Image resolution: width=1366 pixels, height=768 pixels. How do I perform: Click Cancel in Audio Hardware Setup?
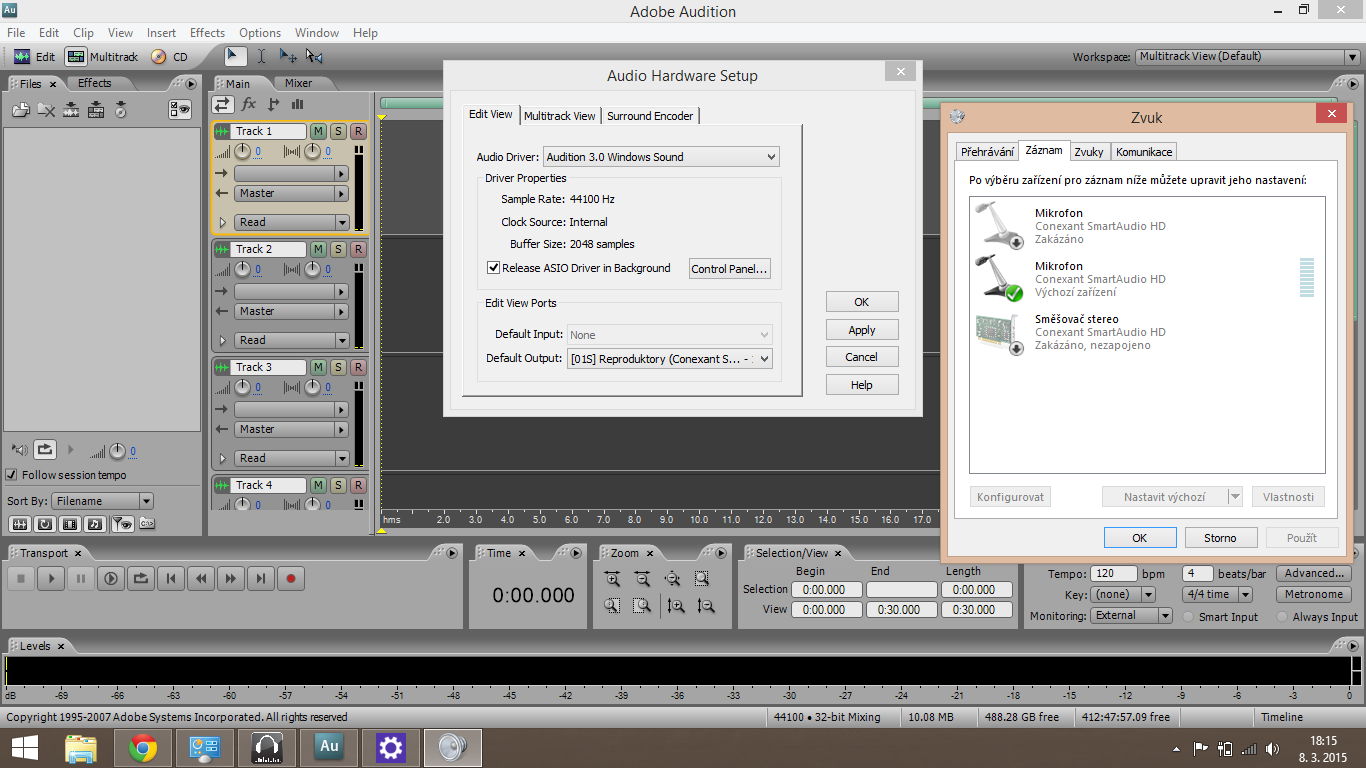coord(862,357)
